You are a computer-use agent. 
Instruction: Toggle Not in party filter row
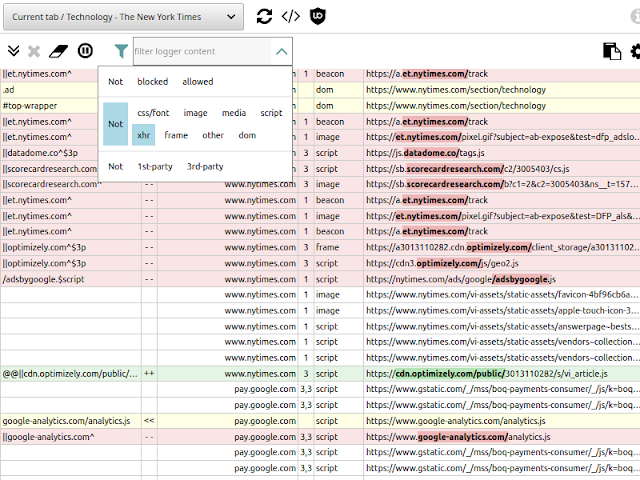(x=116, y=167)
